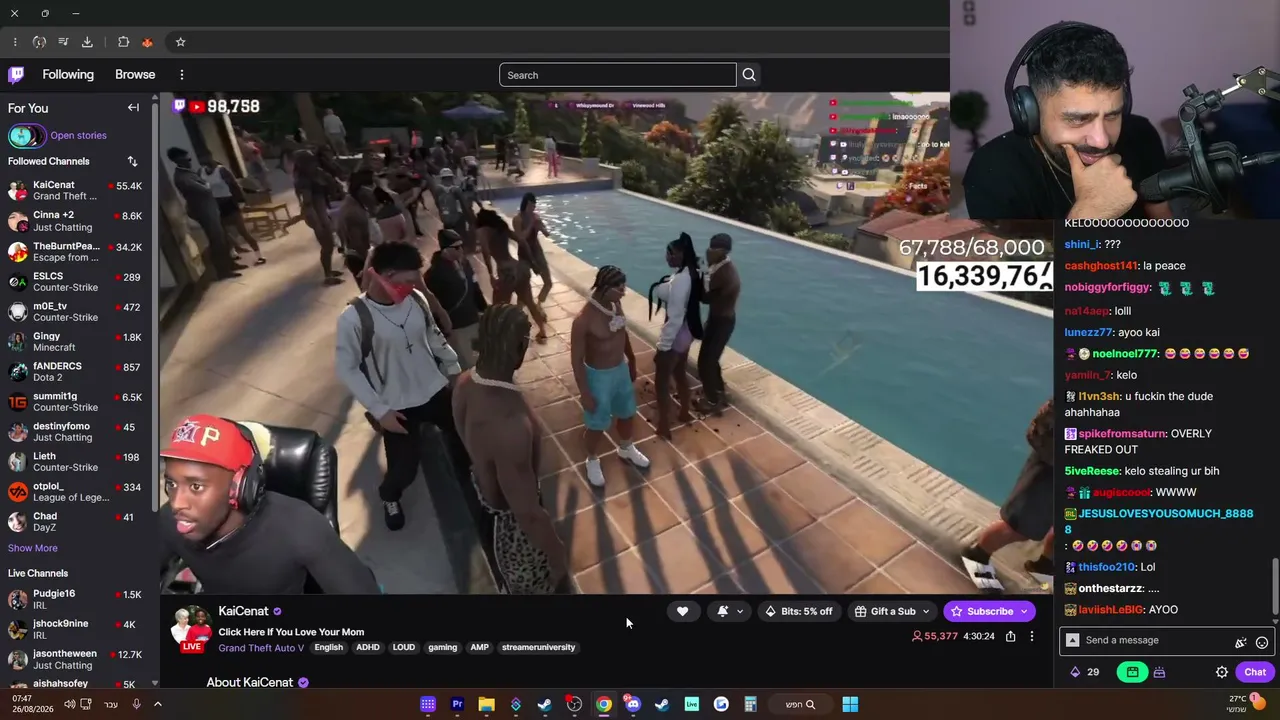Click the AMP stream tag
Screen dimensions: 1280x720
[x=480, y=647]
